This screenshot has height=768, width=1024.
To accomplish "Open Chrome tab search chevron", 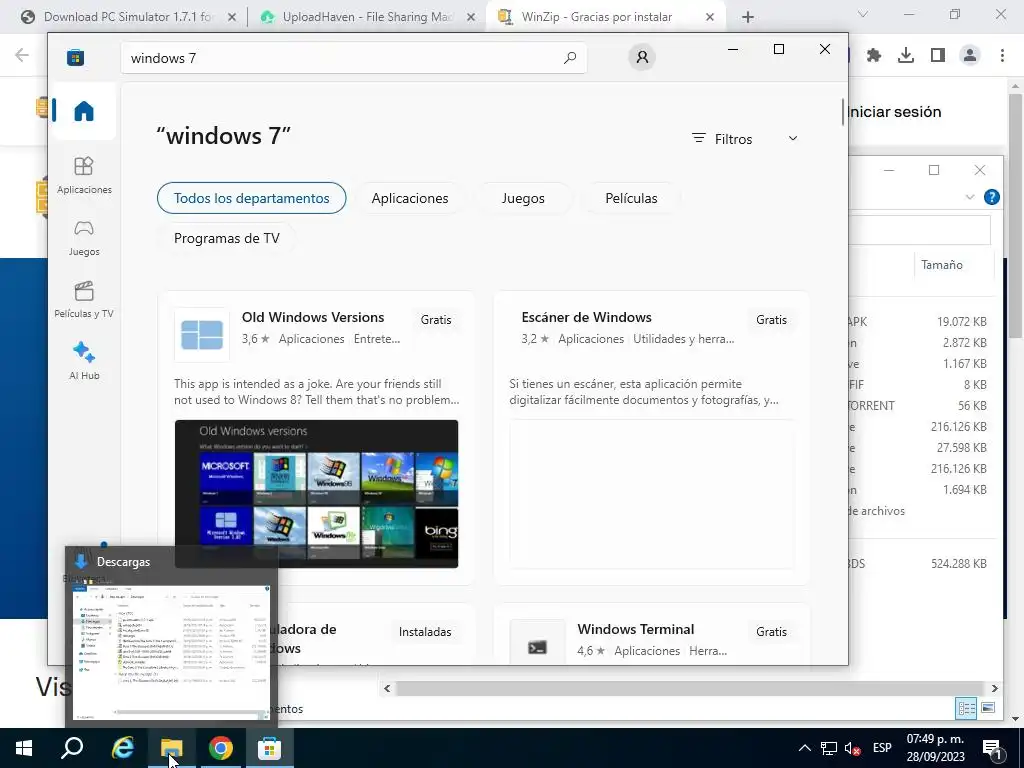I will (x=863, y=14).
